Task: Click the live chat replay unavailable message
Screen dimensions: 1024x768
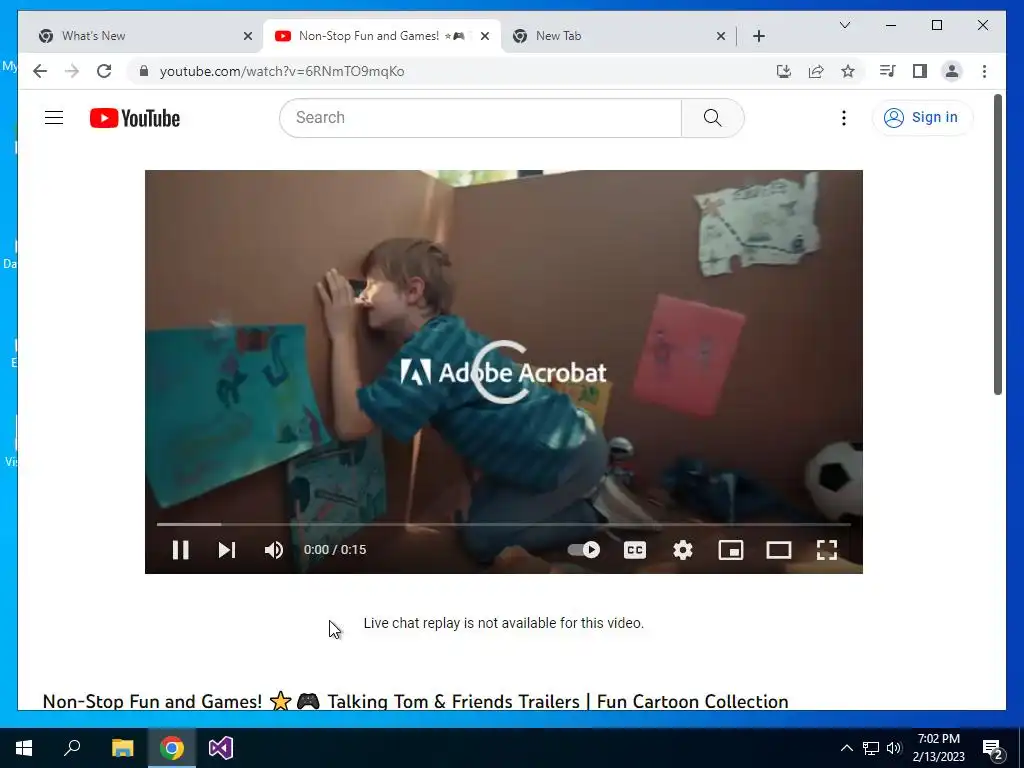Action: (504, 623)
